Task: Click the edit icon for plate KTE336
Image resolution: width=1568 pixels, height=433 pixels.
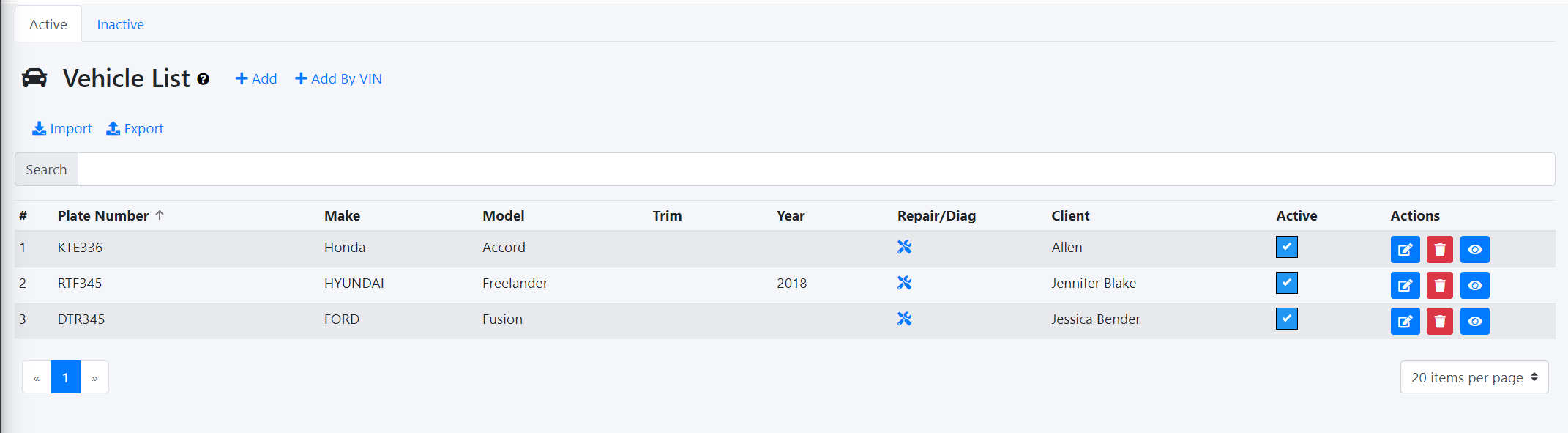Action: [1404, 250]
